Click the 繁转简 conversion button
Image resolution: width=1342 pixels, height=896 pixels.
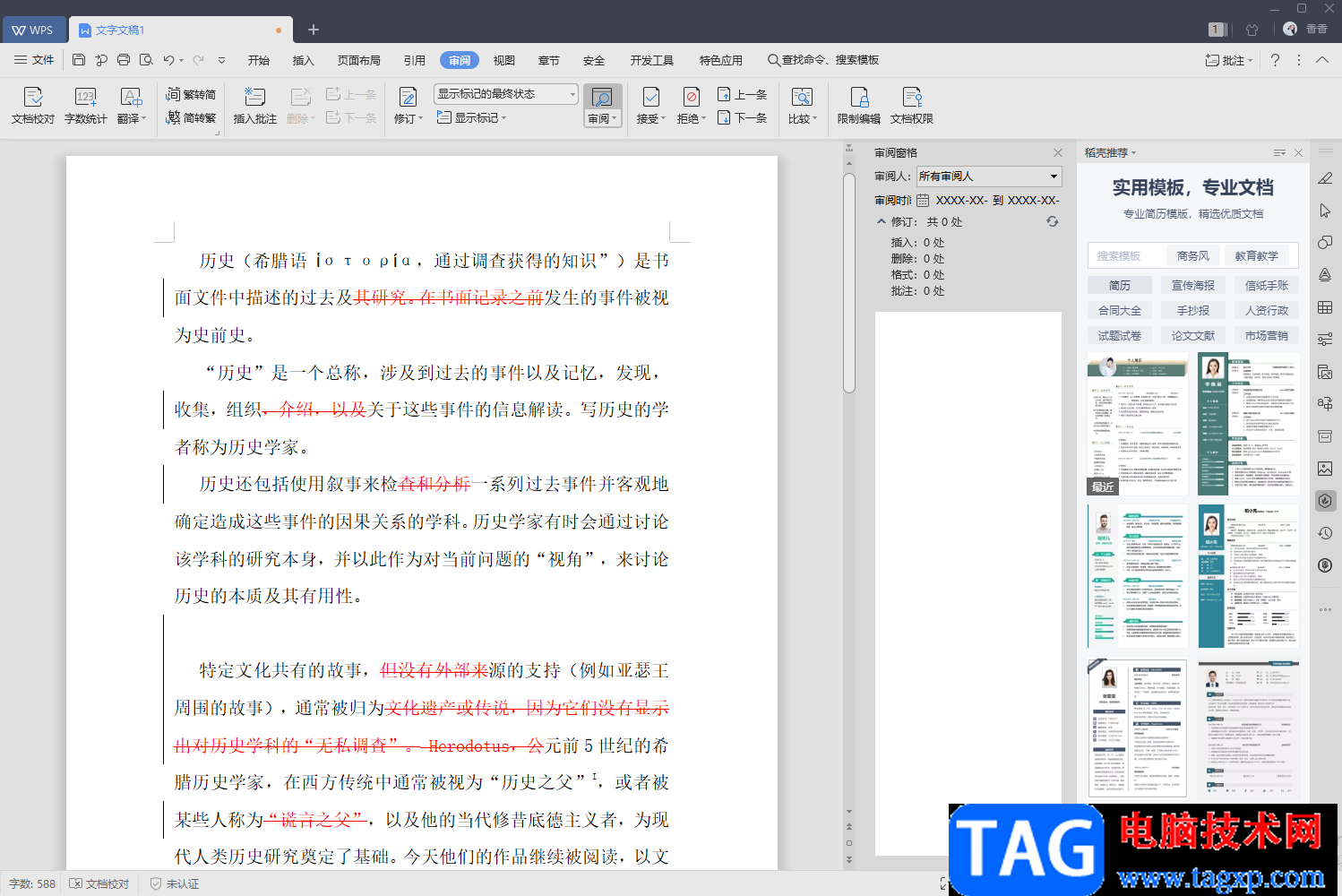pos(191,94)
